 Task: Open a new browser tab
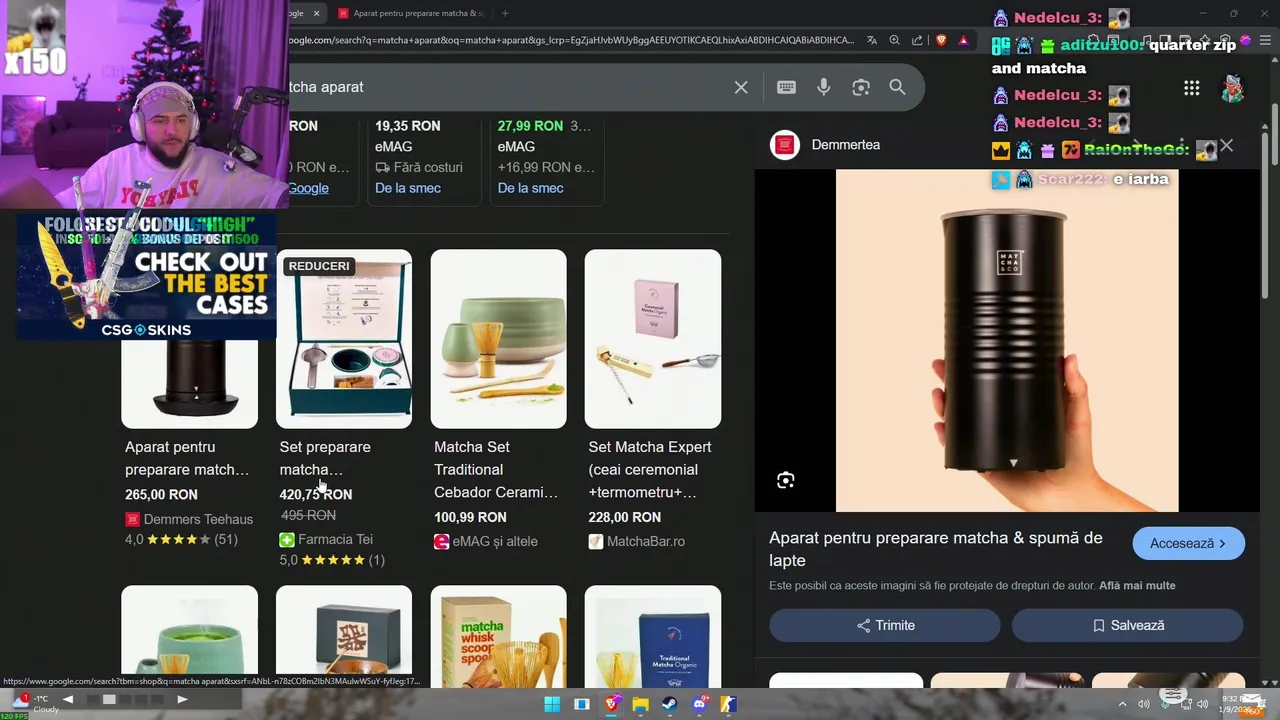click(505, 13)
